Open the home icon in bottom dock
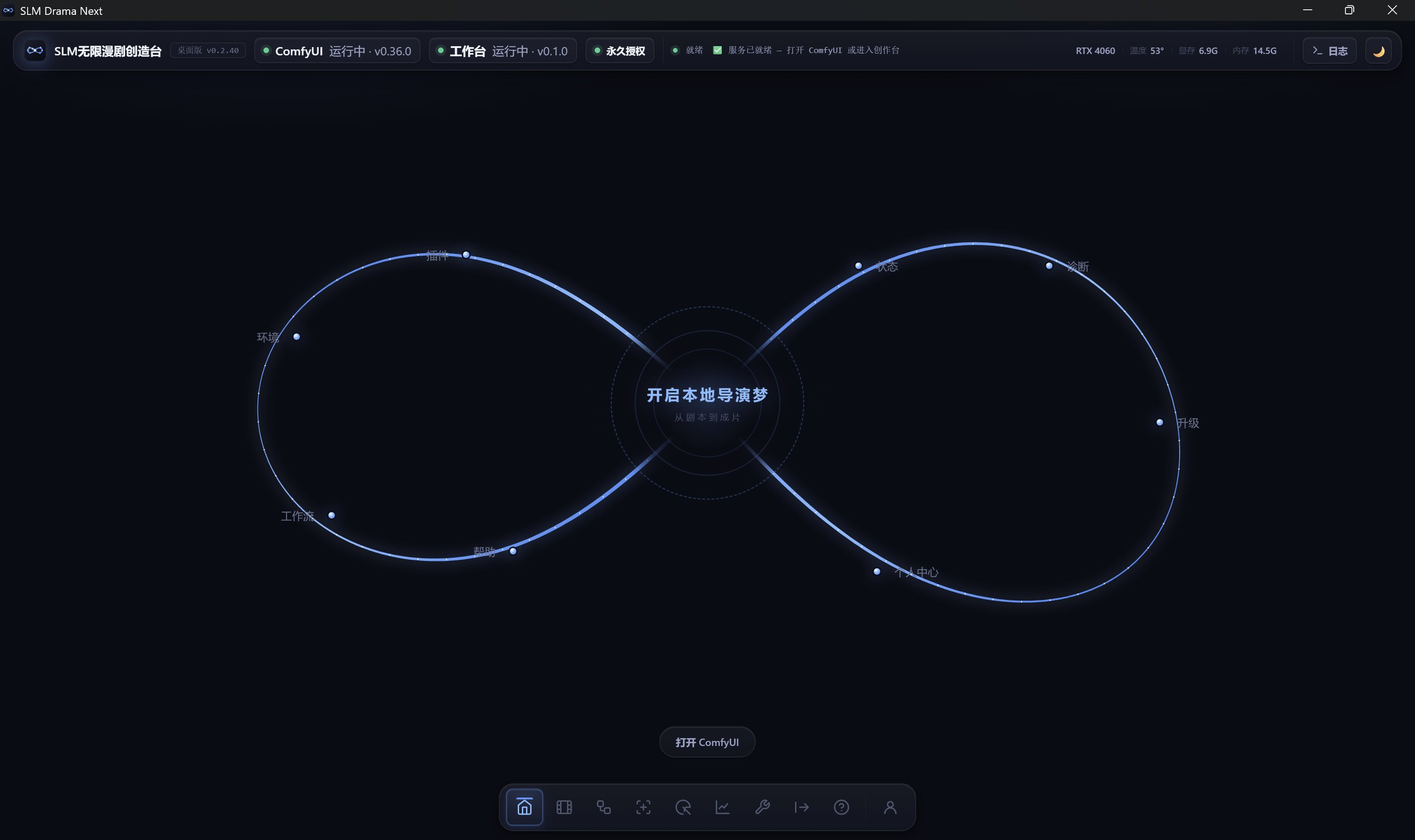The width and height of the screenshot is (1415, 840). (525, 806)
